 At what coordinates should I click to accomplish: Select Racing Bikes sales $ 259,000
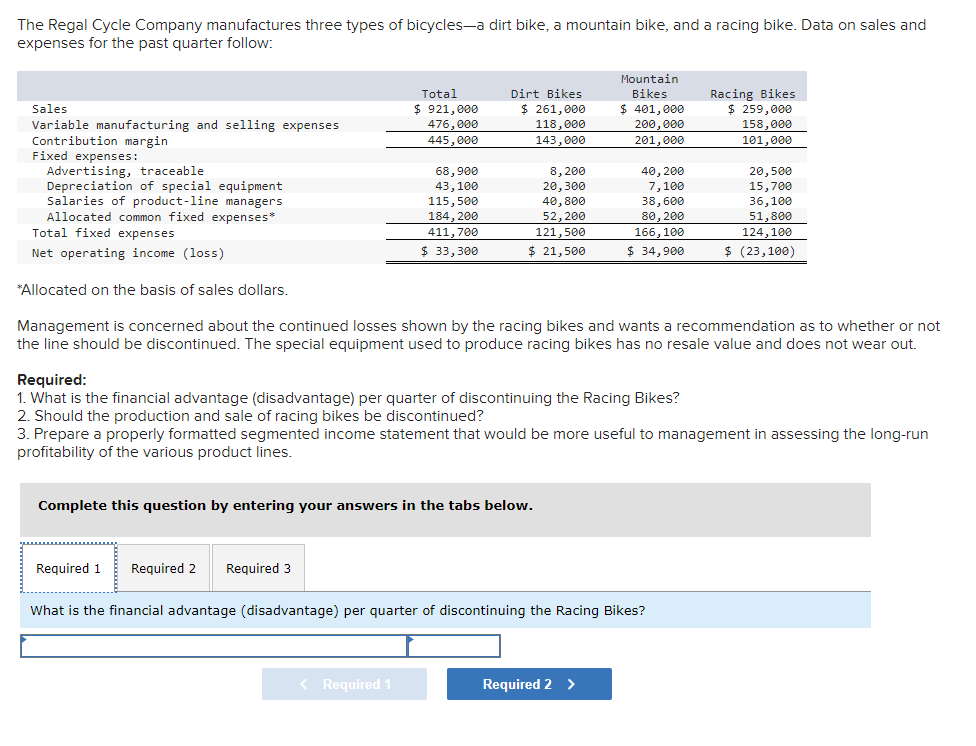click(760, 109)
